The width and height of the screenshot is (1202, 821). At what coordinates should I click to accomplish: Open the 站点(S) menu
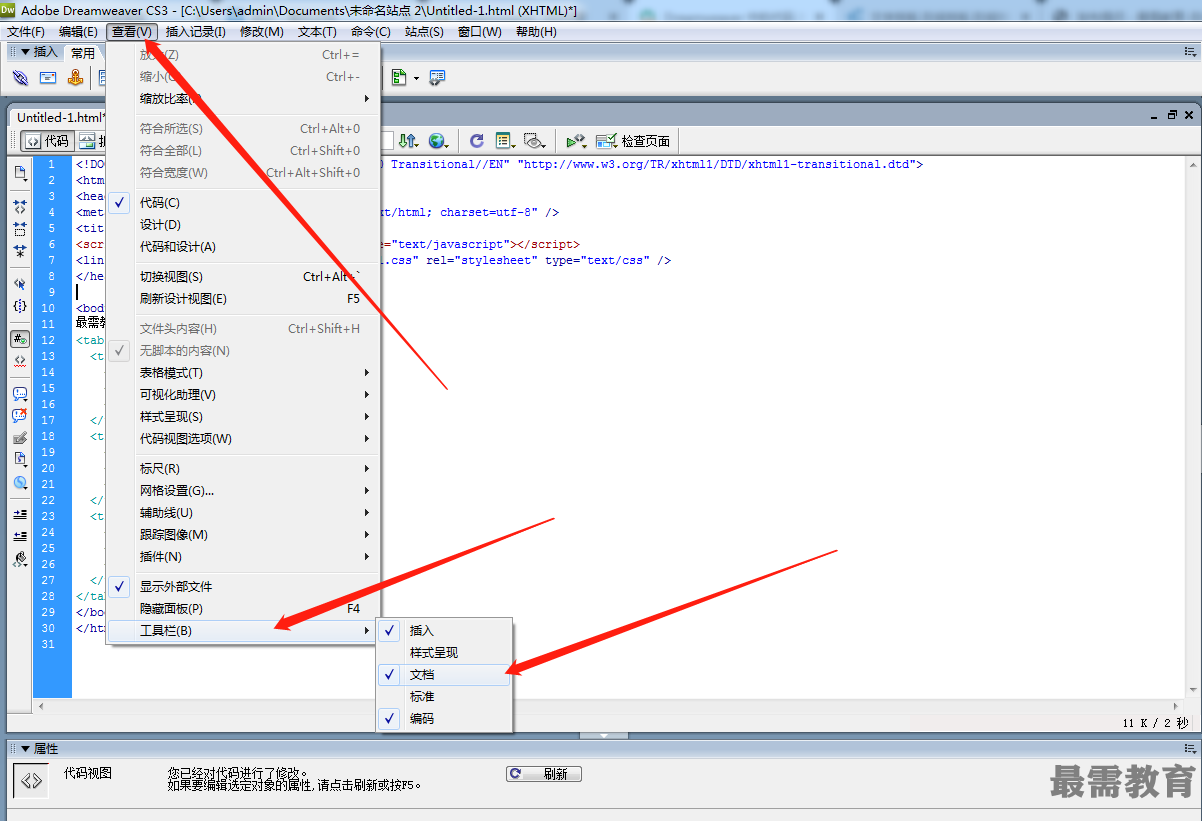424,32
